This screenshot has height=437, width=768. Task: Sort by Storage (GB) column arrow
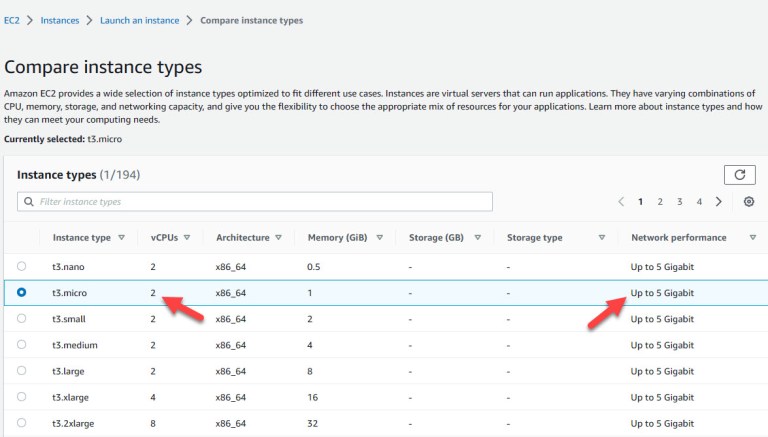(x=478, y=238)
